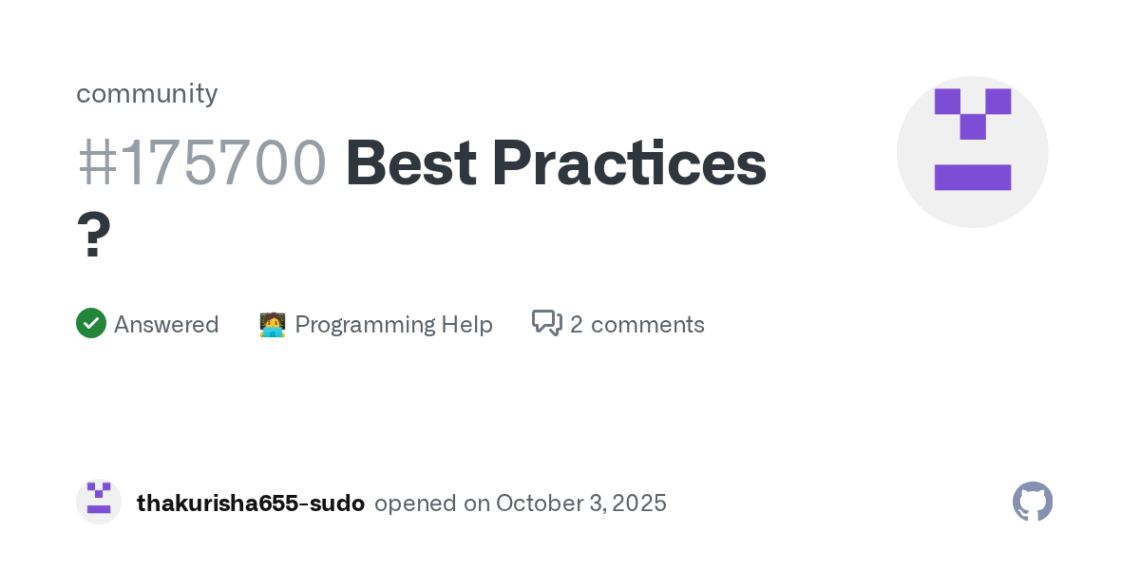Viewport: 1140px width, 570px height.
Task: Click the "community" repository label
Action: point(147,93)
